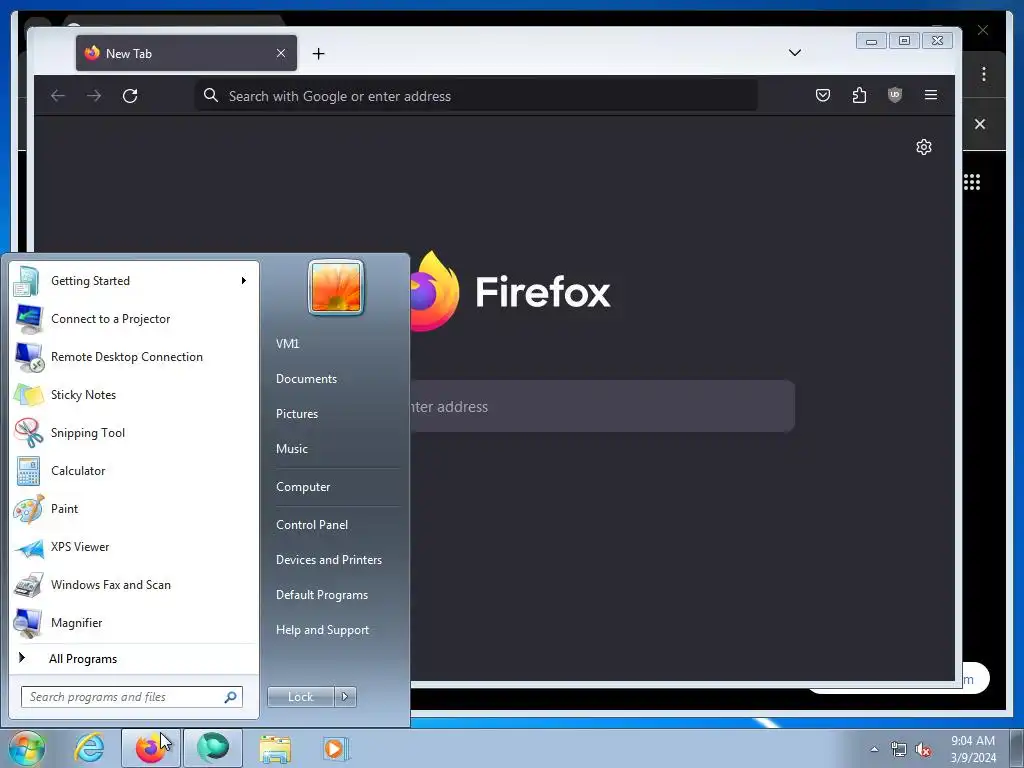The image size is (1024, 768).
Task: Minimize the Firefox window
Action: (x=871, y=40)
